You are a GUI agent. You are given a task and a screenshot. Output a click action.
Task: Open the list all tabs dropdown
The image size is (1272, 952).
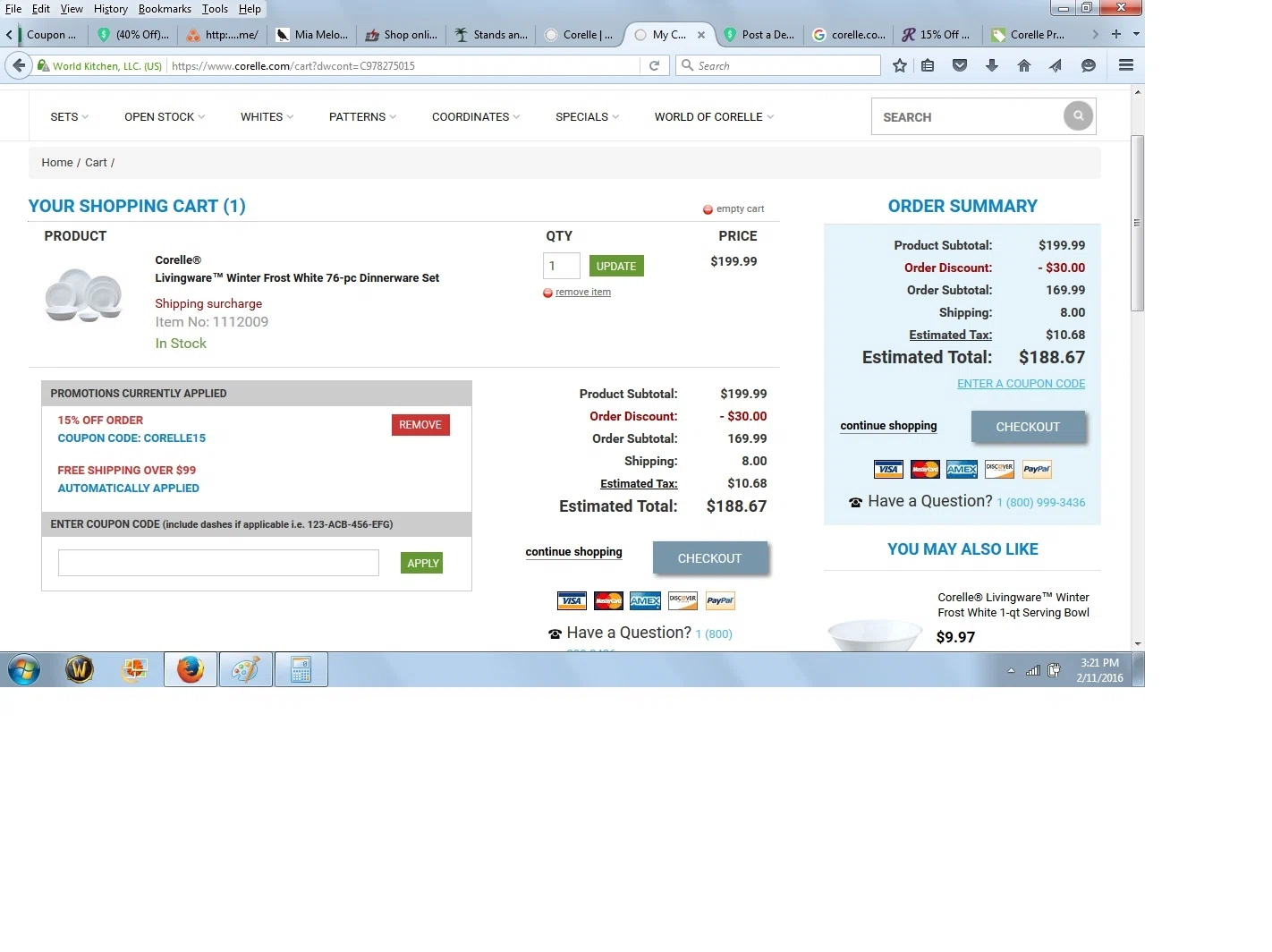point(1136,34)
